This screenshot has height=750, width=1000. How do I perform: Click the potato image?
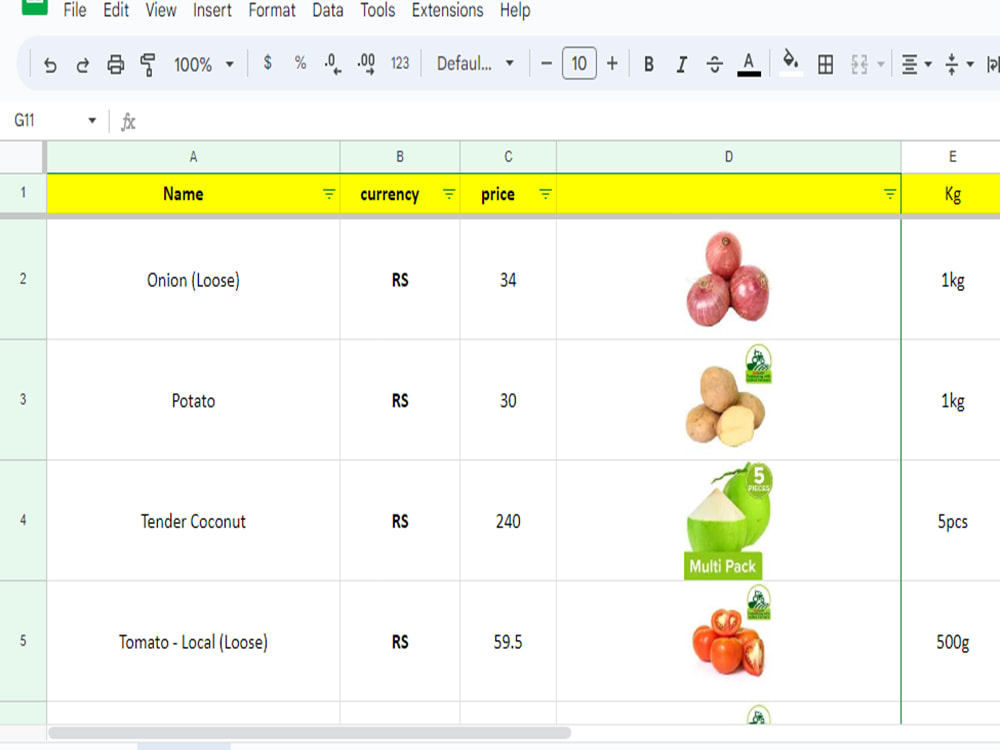click(x=728, y=397)
